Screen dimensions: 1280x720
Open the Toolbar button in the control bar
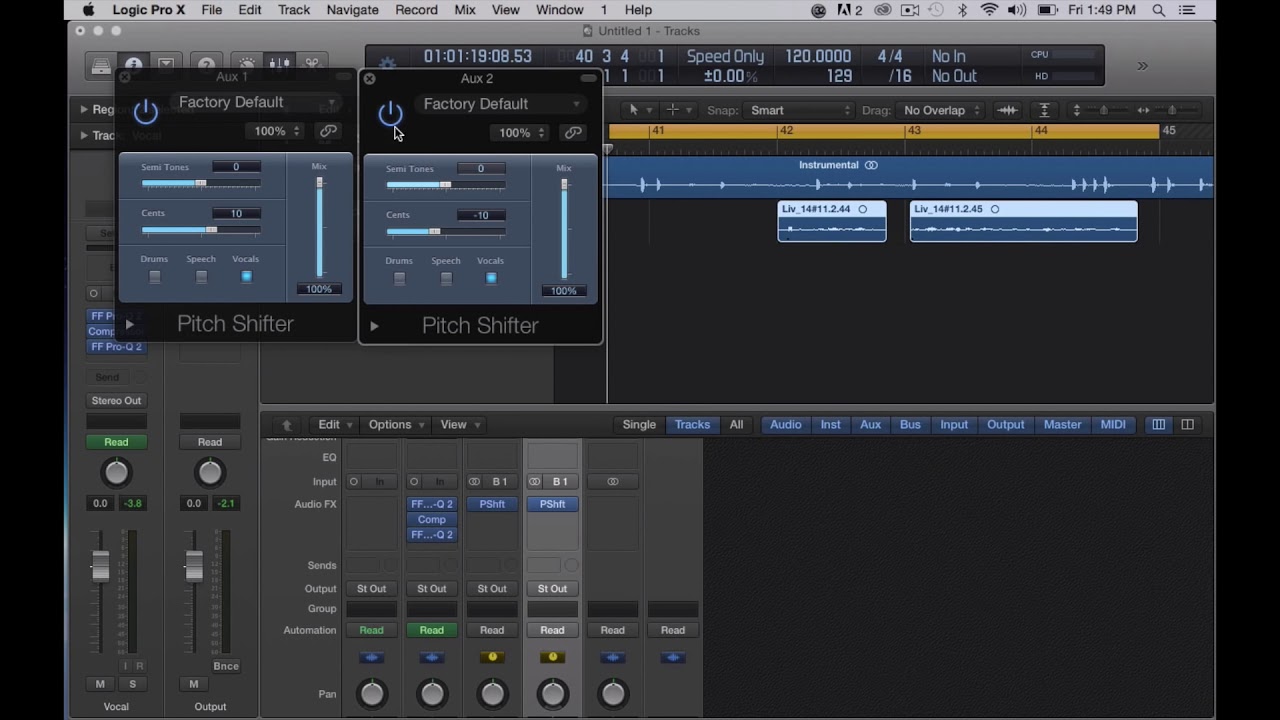point(166,66)
